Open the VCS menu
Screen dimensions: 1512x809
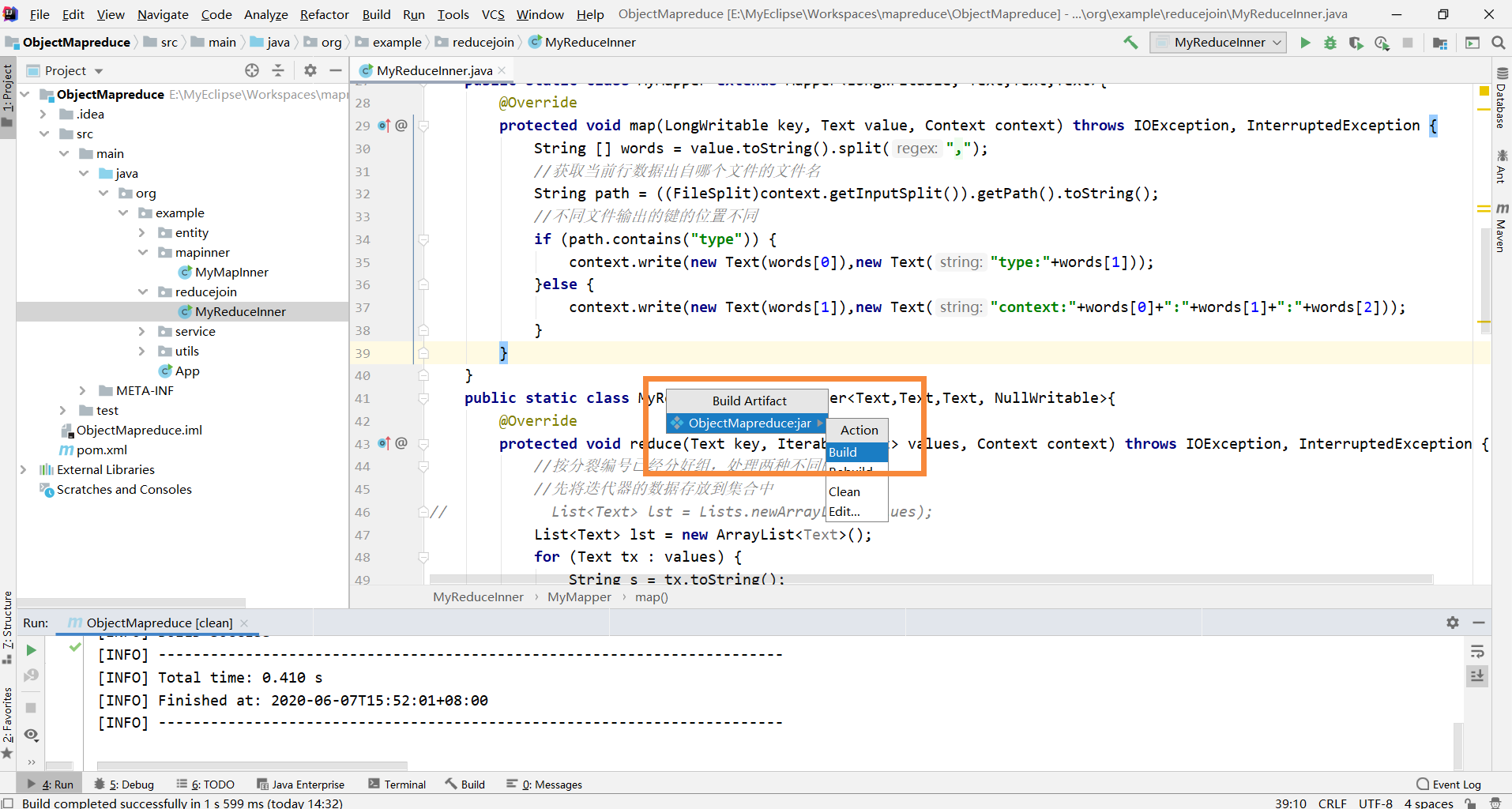pos(493,14)
